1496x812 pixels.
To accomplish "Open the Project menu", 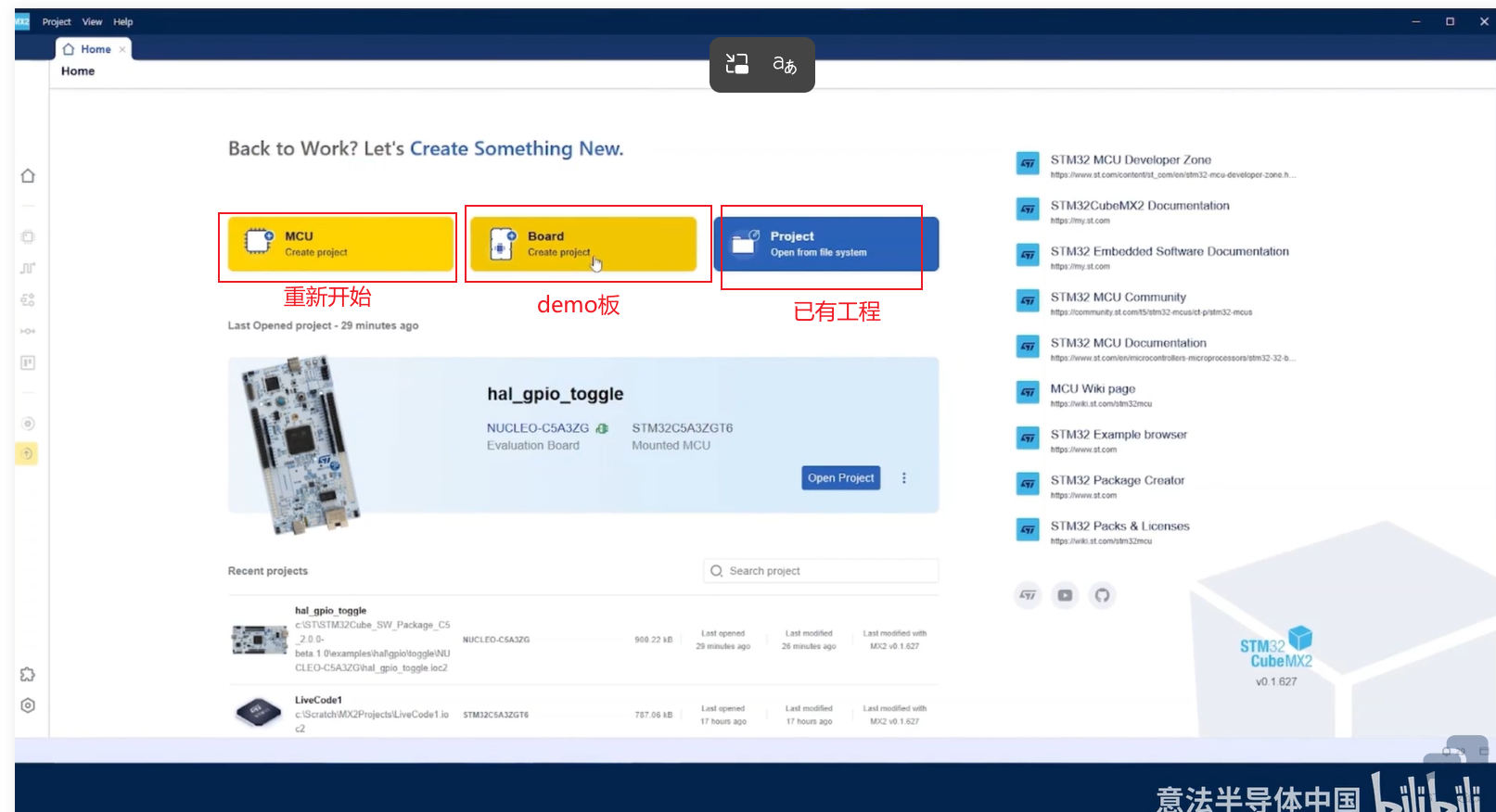I will [57, 21].
